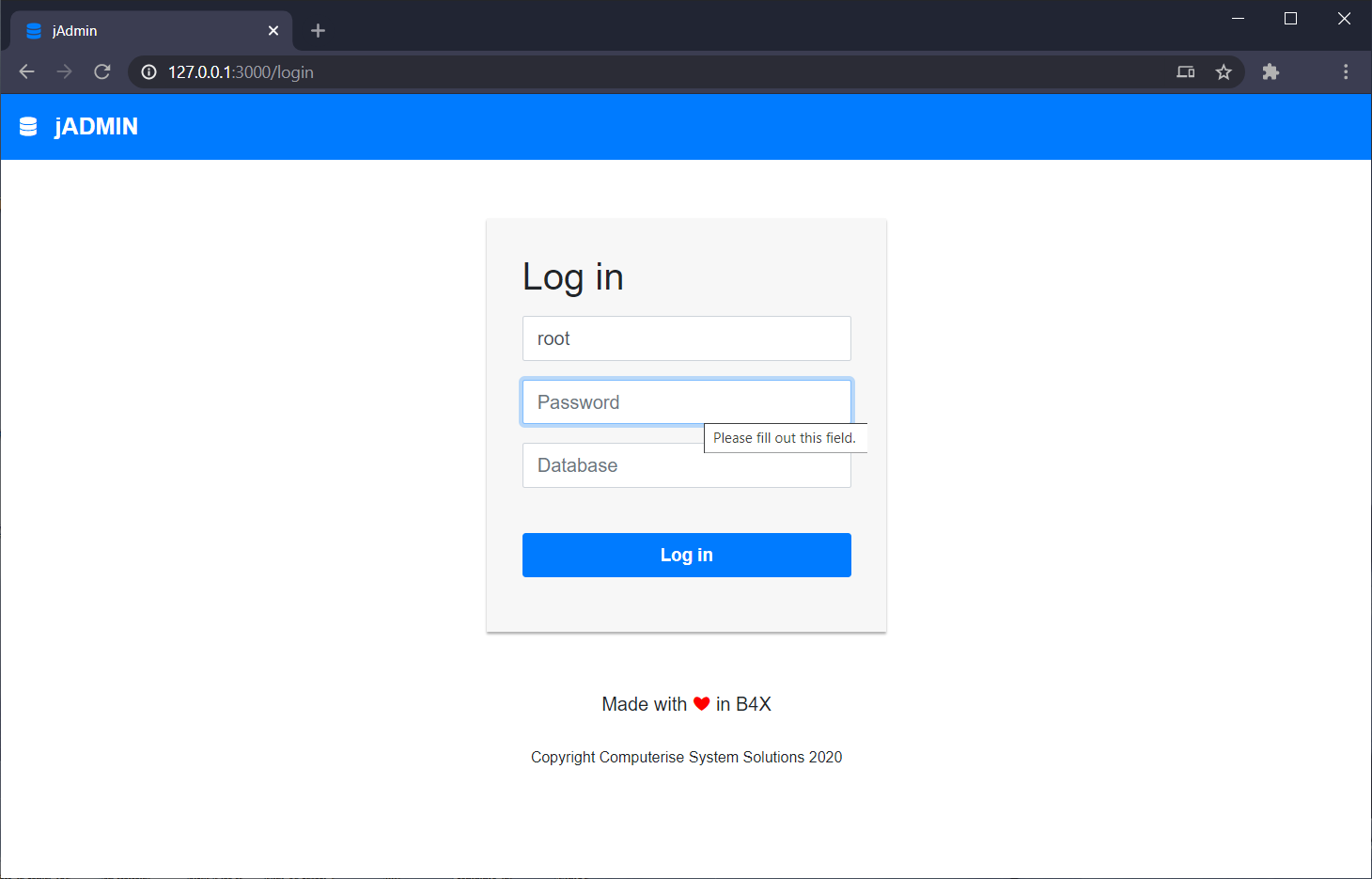Click the 'Please fill out this field.' tooltip

click(x=785, y=438)
